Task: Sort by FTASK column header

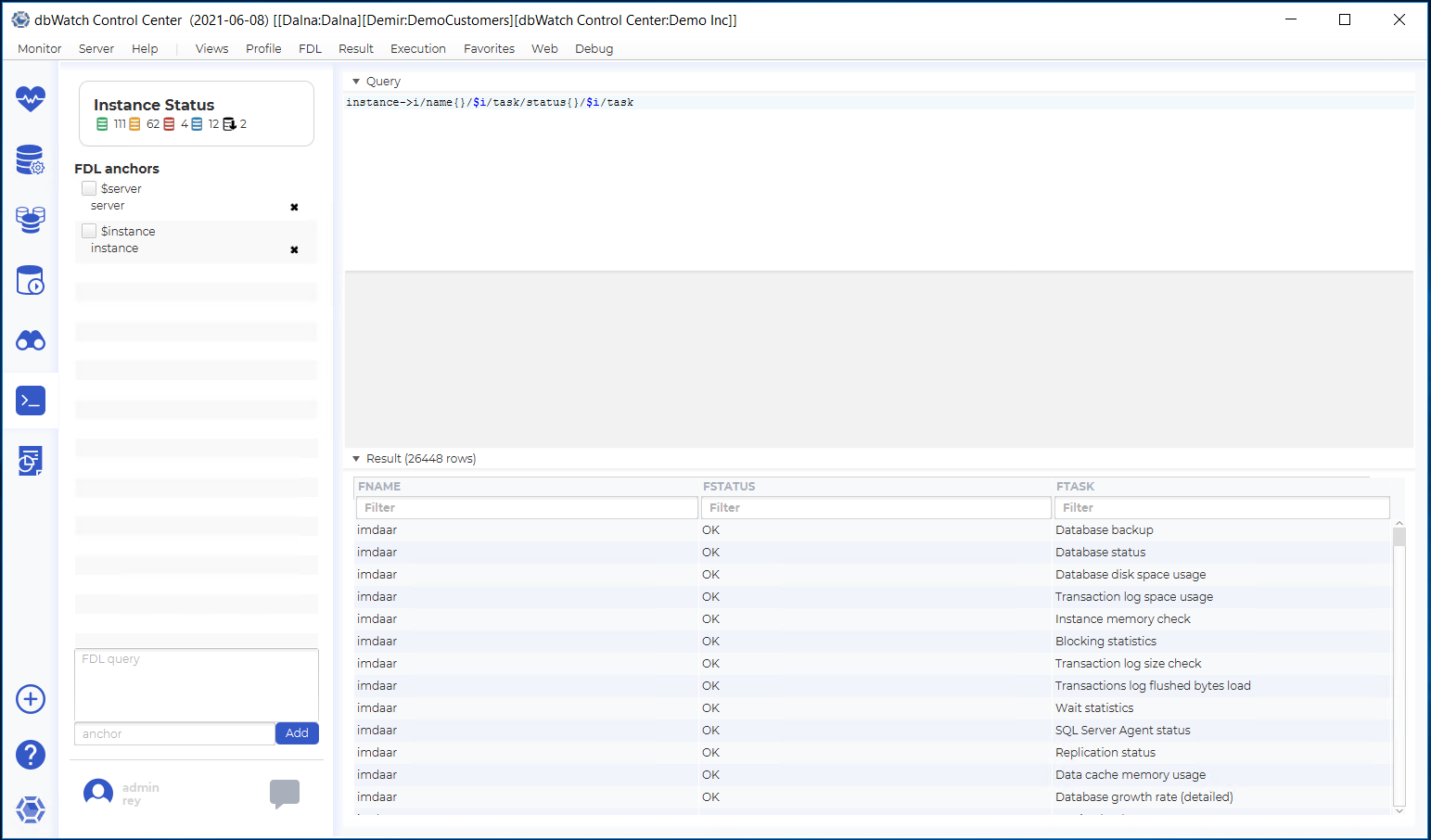Action: (1075, 487)
